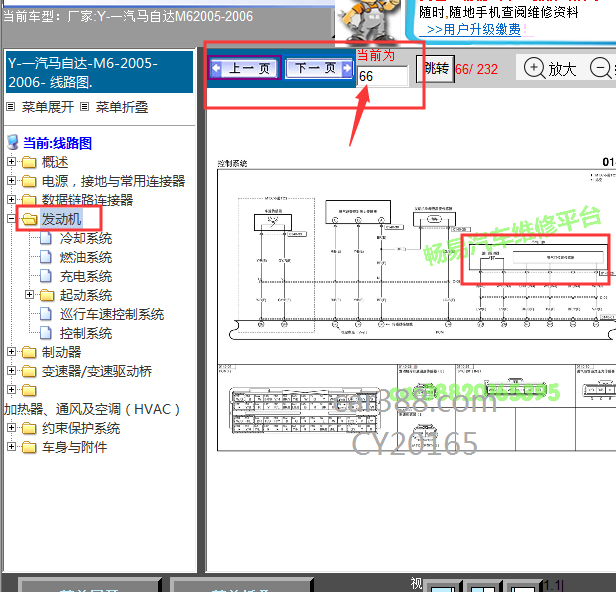Select the 约束保护系统 tree item
The height and width of the screenshot is (592, 616).
pyautogui.click(x=81, y=428)
